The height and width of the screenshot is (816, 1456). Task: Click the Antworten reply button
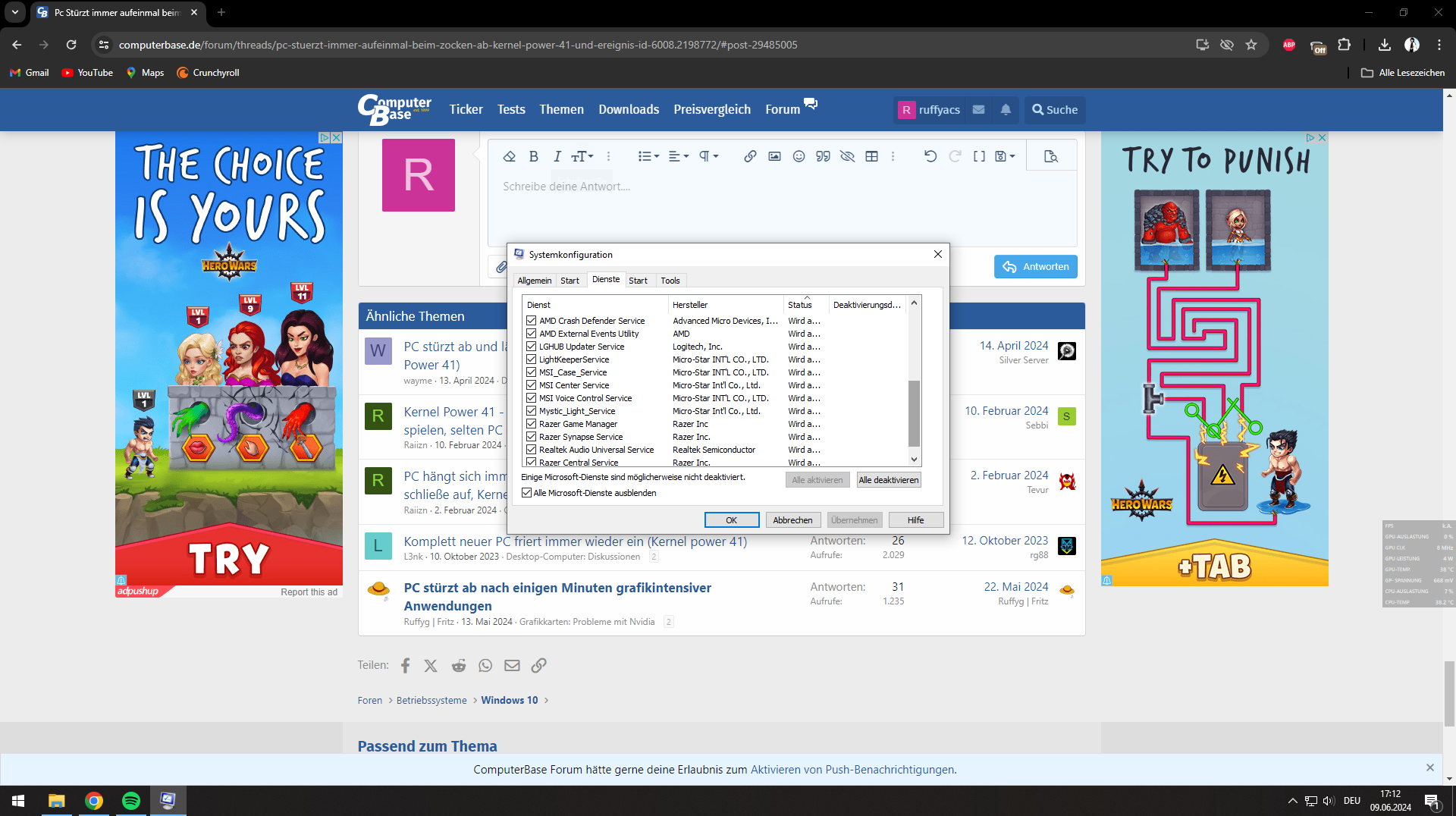click(x=1035, y=266)
